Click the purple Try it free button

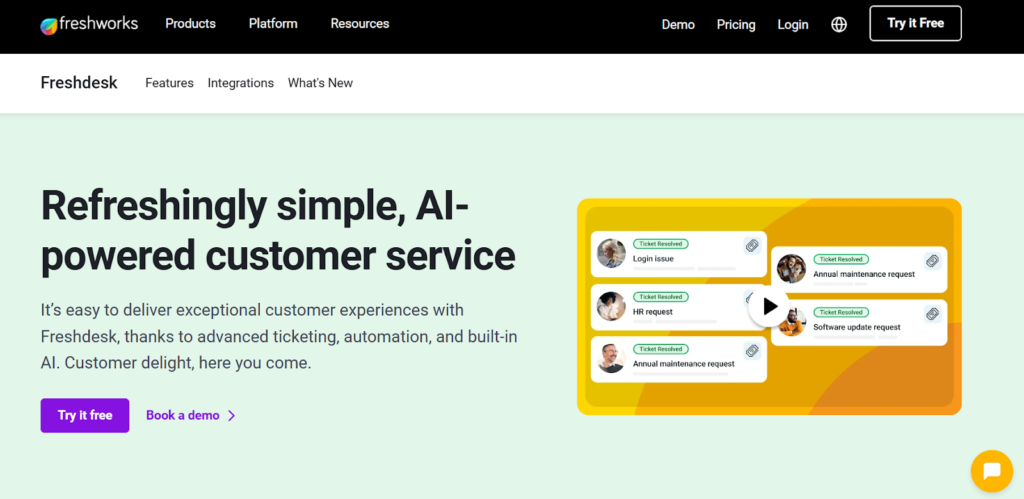tap(85, 415)
